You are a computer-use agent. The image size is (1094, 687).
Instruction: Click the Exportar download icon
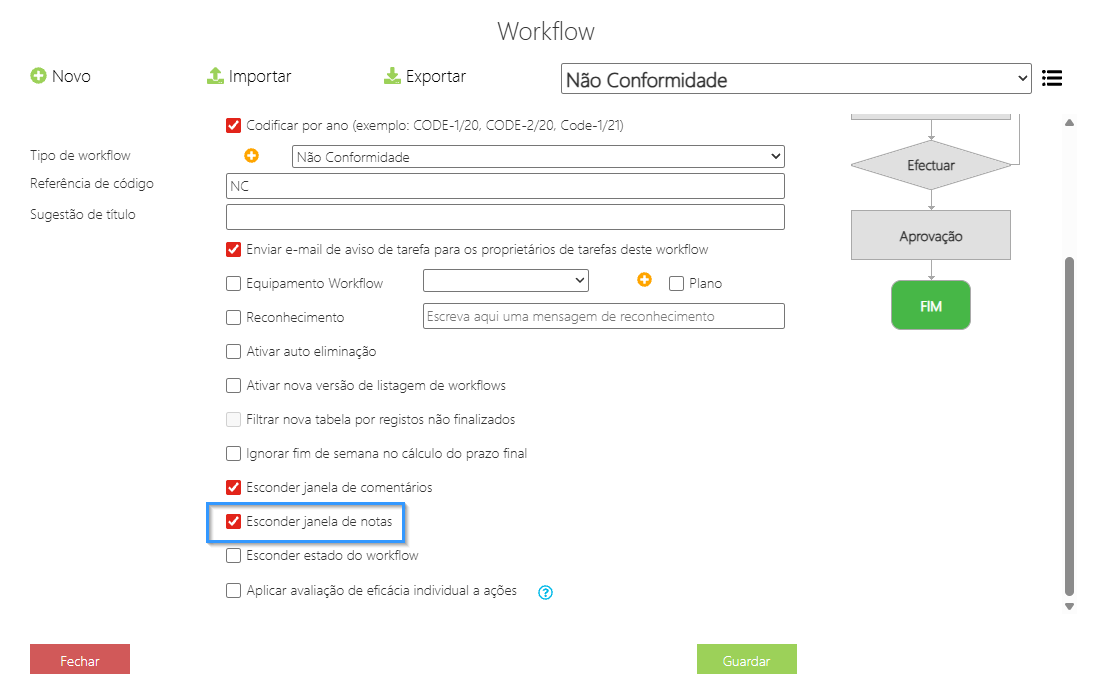point(392,75)
